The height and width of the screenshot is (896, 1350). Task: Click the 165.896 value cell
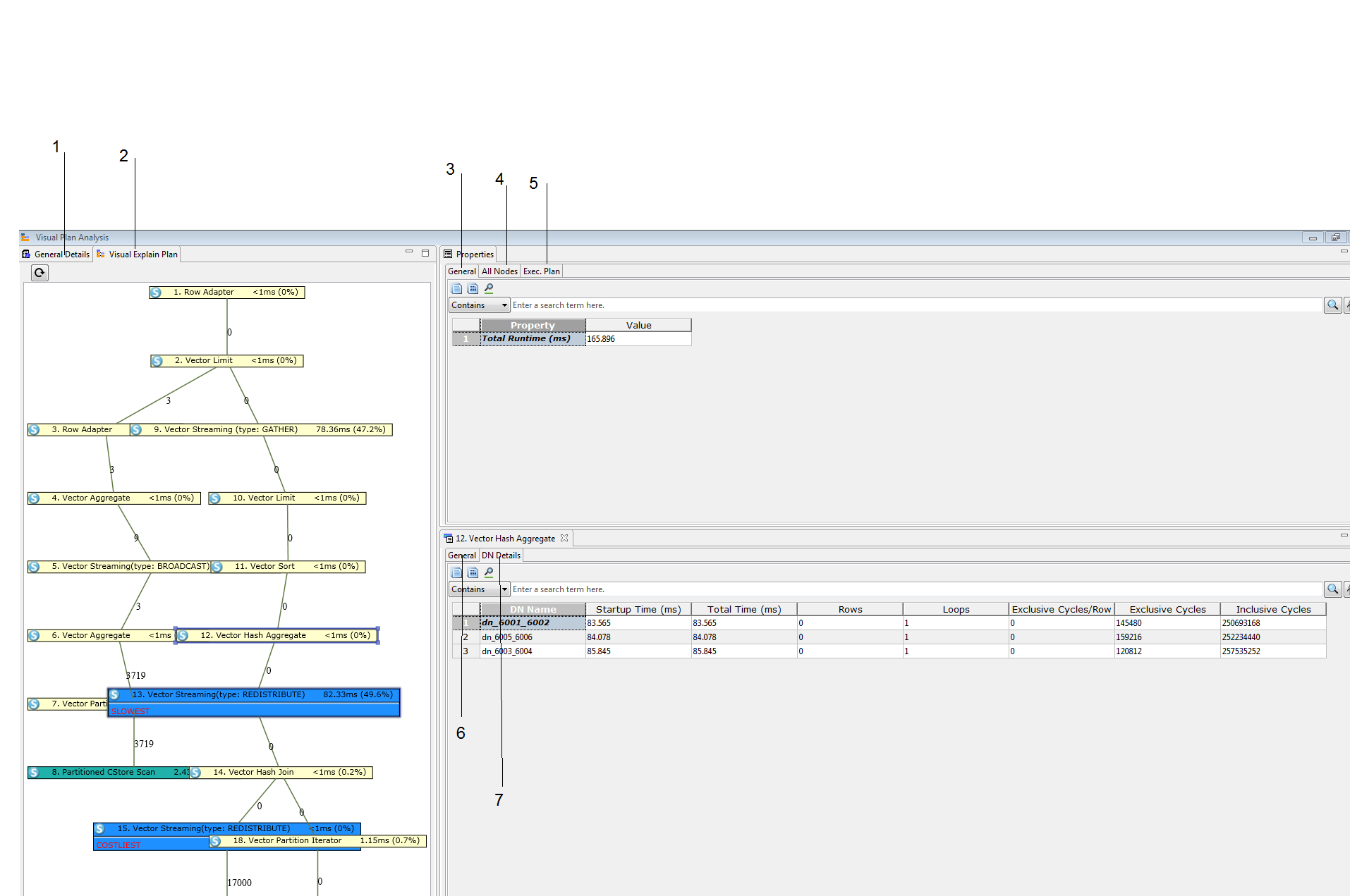tap(638, 339)
